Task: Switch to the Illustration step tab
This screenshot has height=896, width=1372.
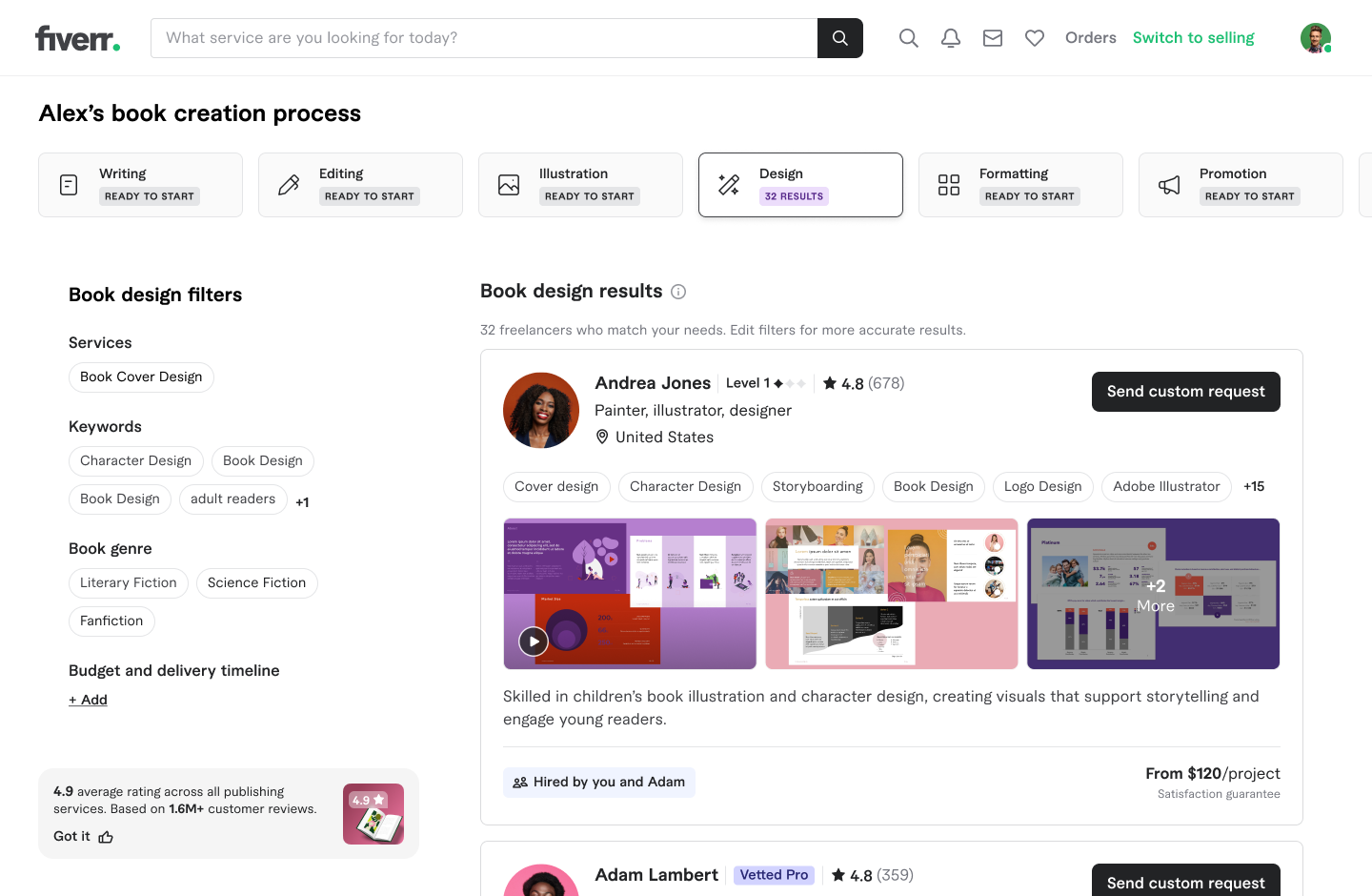Action: coord(580,185)
